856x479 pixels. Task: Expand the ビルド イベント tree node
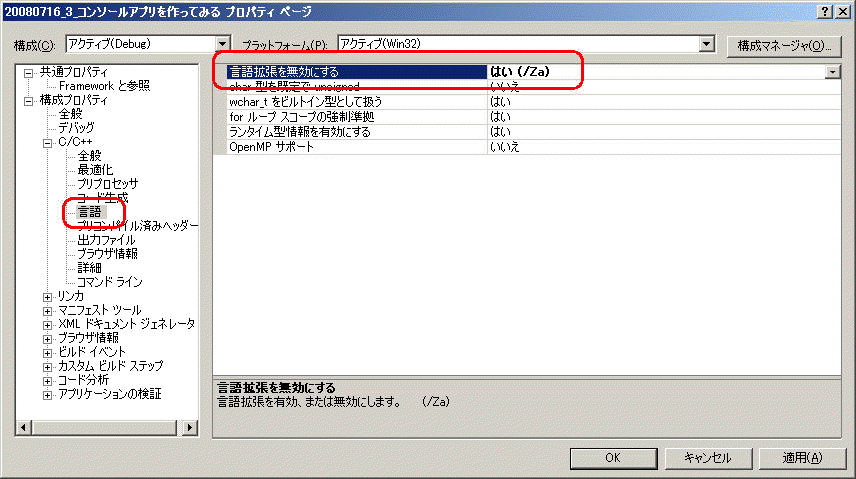click(48, 352)
